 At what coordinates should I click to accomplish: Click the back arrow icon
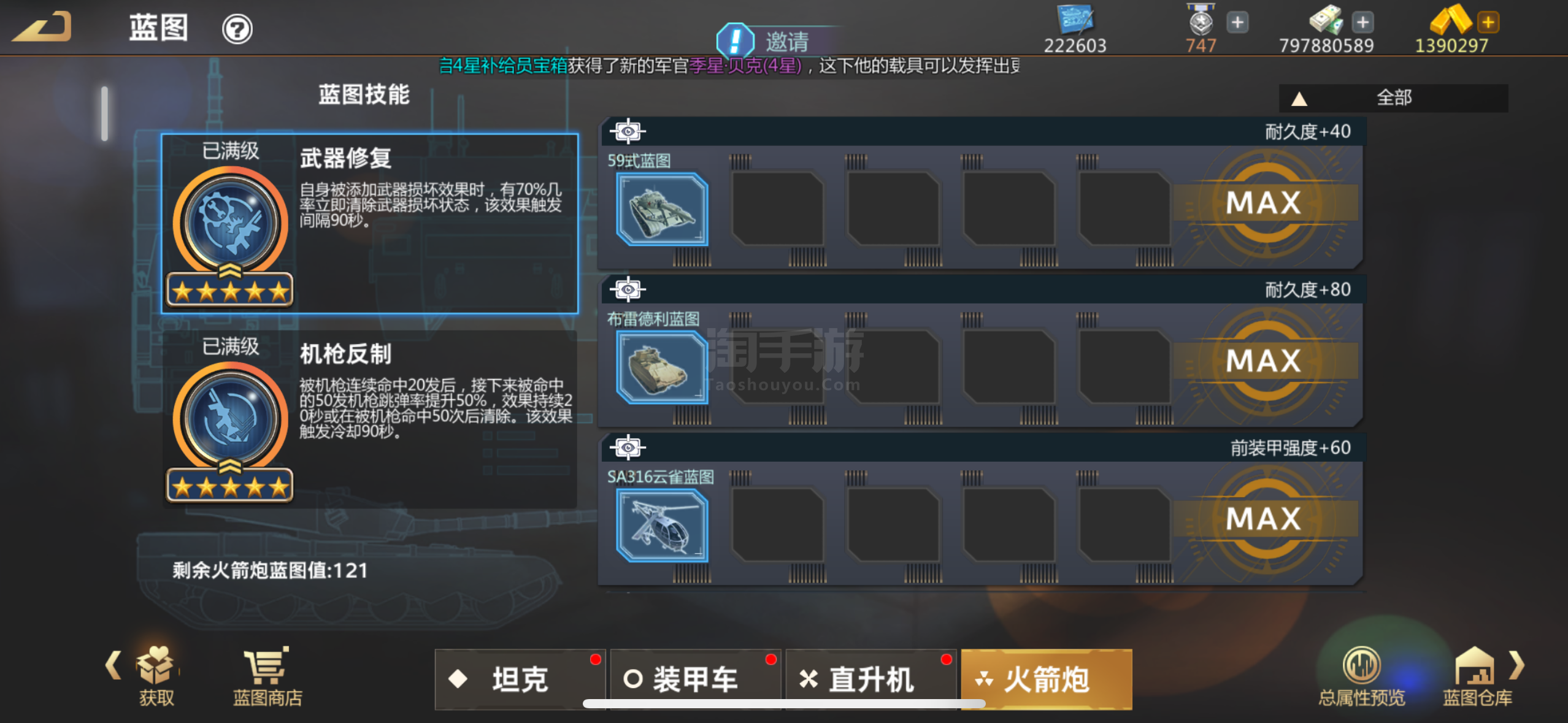coord(42,27)
